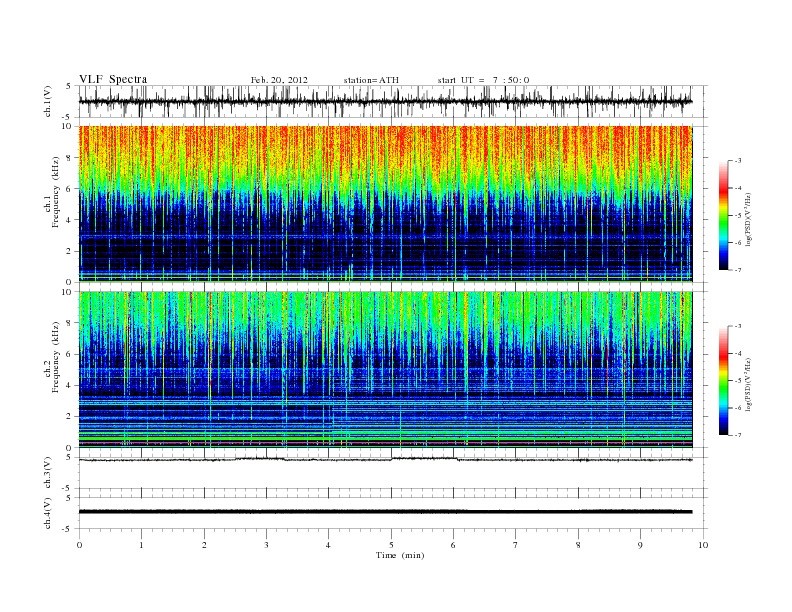Click the "-7" tick on ch.2 colorbar
The height and width of the screenshot is (612, 792).
click(x=738, y=435)
